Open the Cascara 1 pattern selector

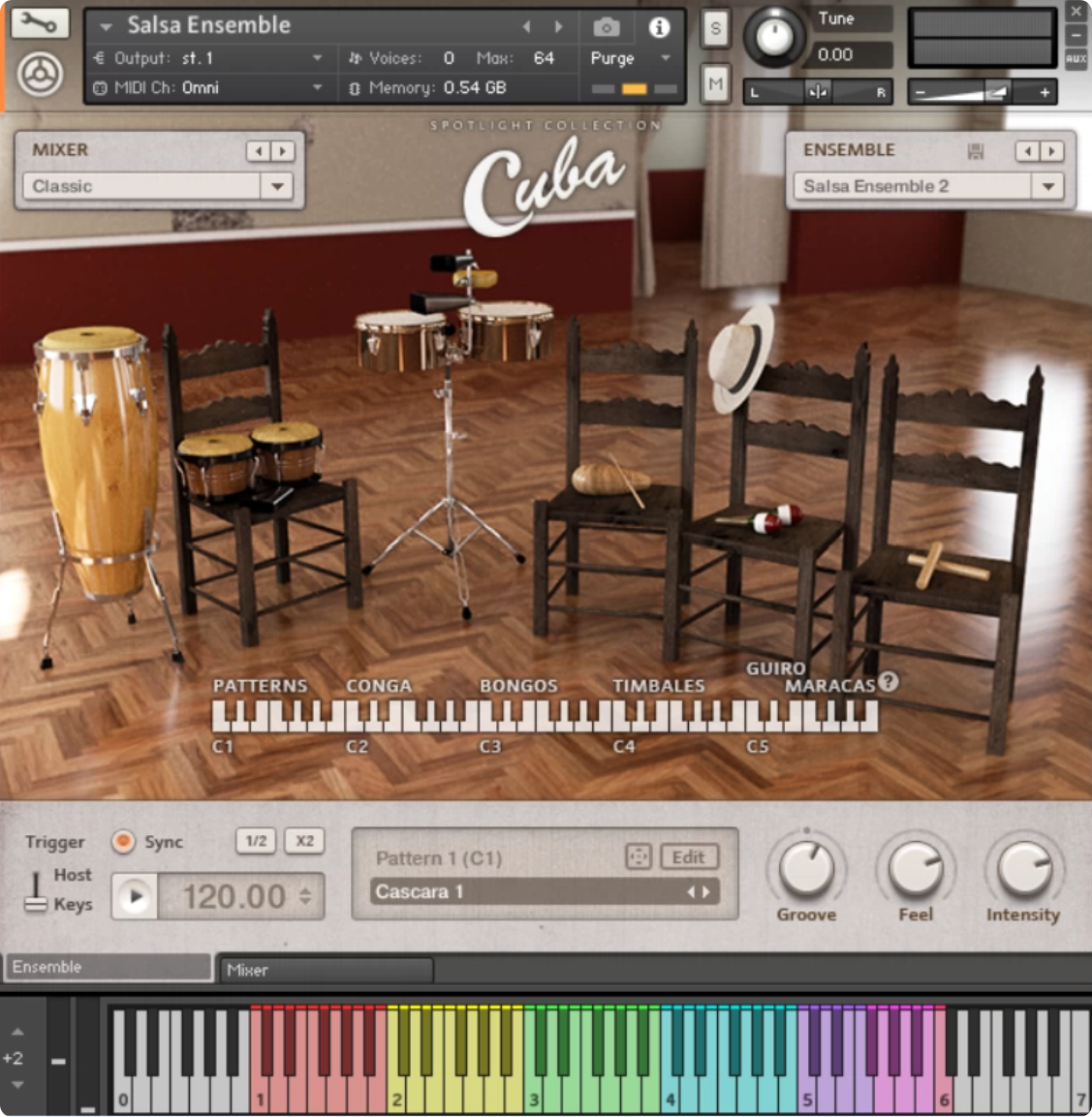[x=545, y=892]
